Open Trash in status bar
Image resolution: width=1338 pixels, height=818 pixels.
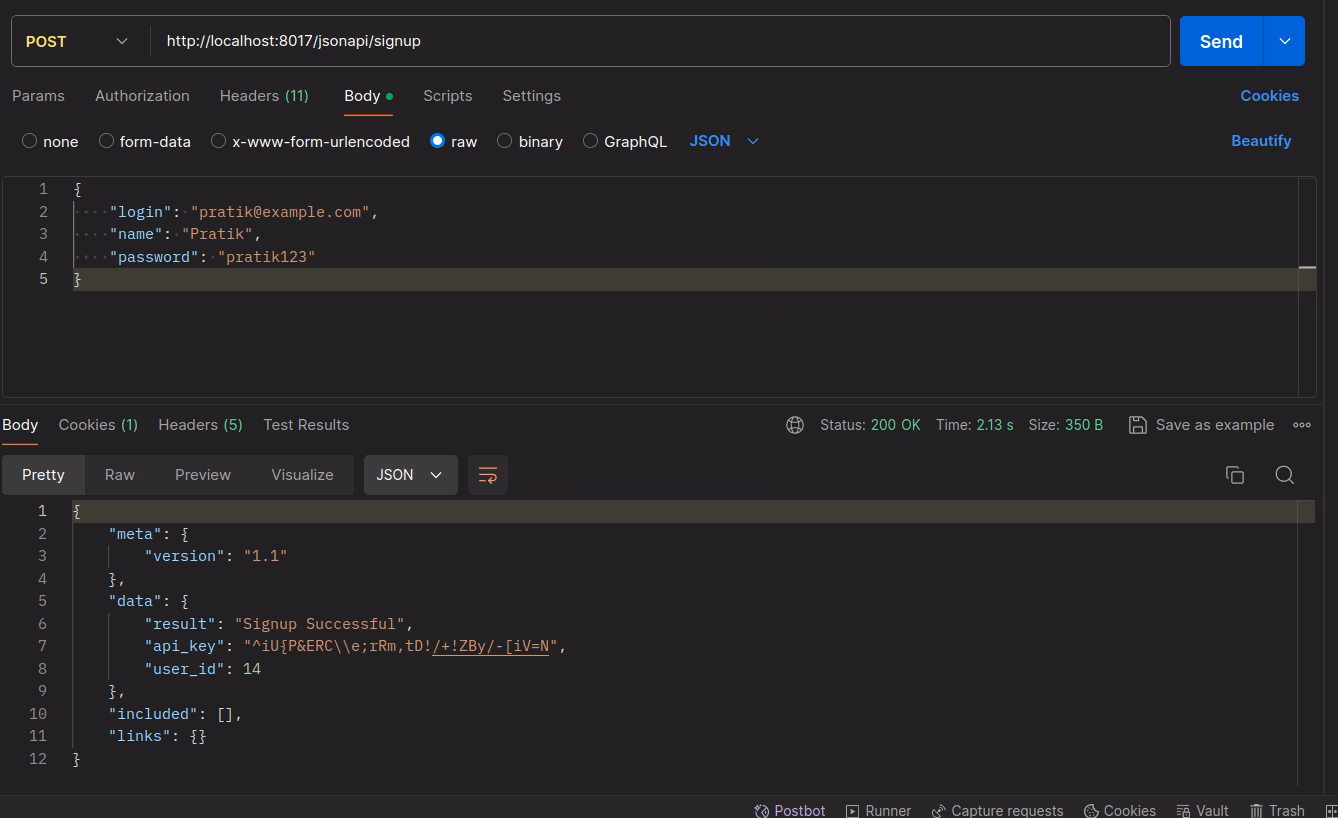click(1277, 810)
